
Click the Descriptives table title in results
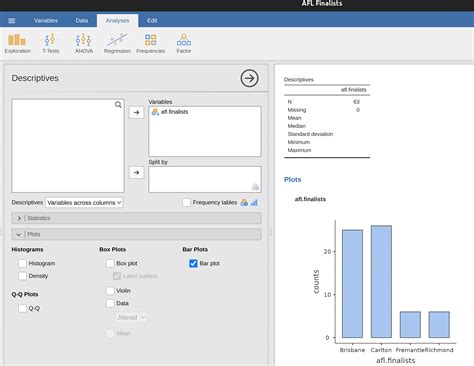tap(299, 80)
